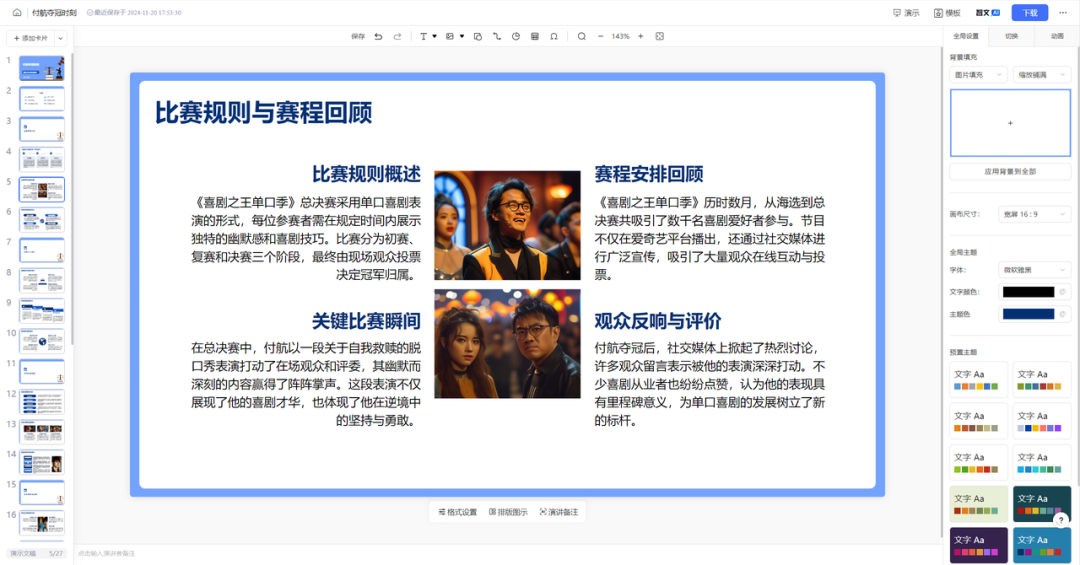The height and width of the screenshot is (565, 1080).
Task: Switch to the 动画 animation tab
Action: point(1057,36)
